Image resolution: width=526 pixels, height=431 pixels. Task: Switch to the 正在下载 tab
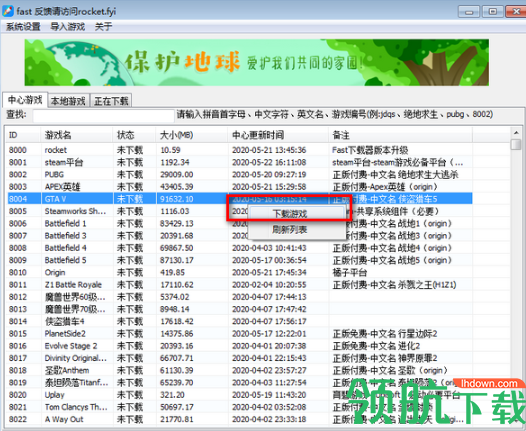tap(111, 101)
